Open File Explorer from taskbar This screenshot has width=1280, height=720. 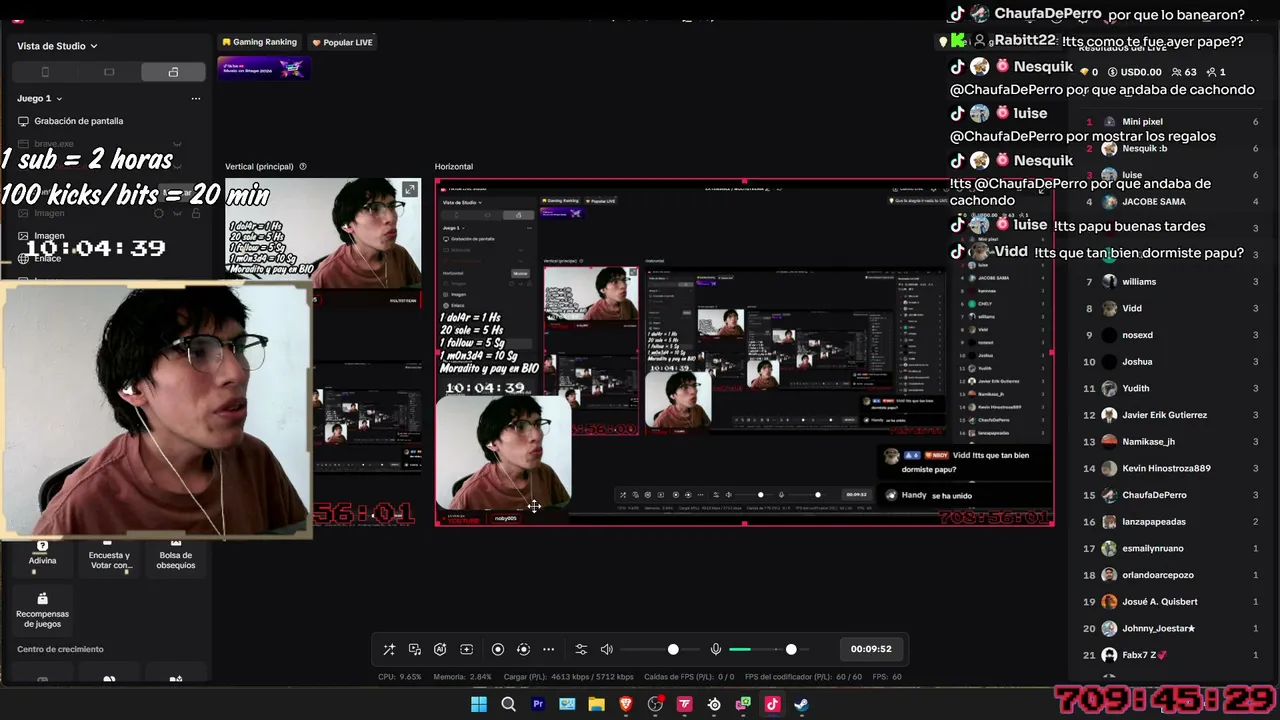[597, 704]
